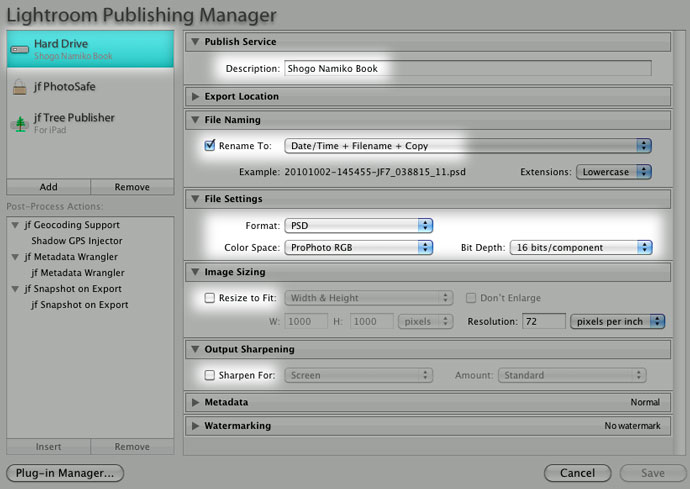
Task: Click the example filename text
Action: [375, 172]
